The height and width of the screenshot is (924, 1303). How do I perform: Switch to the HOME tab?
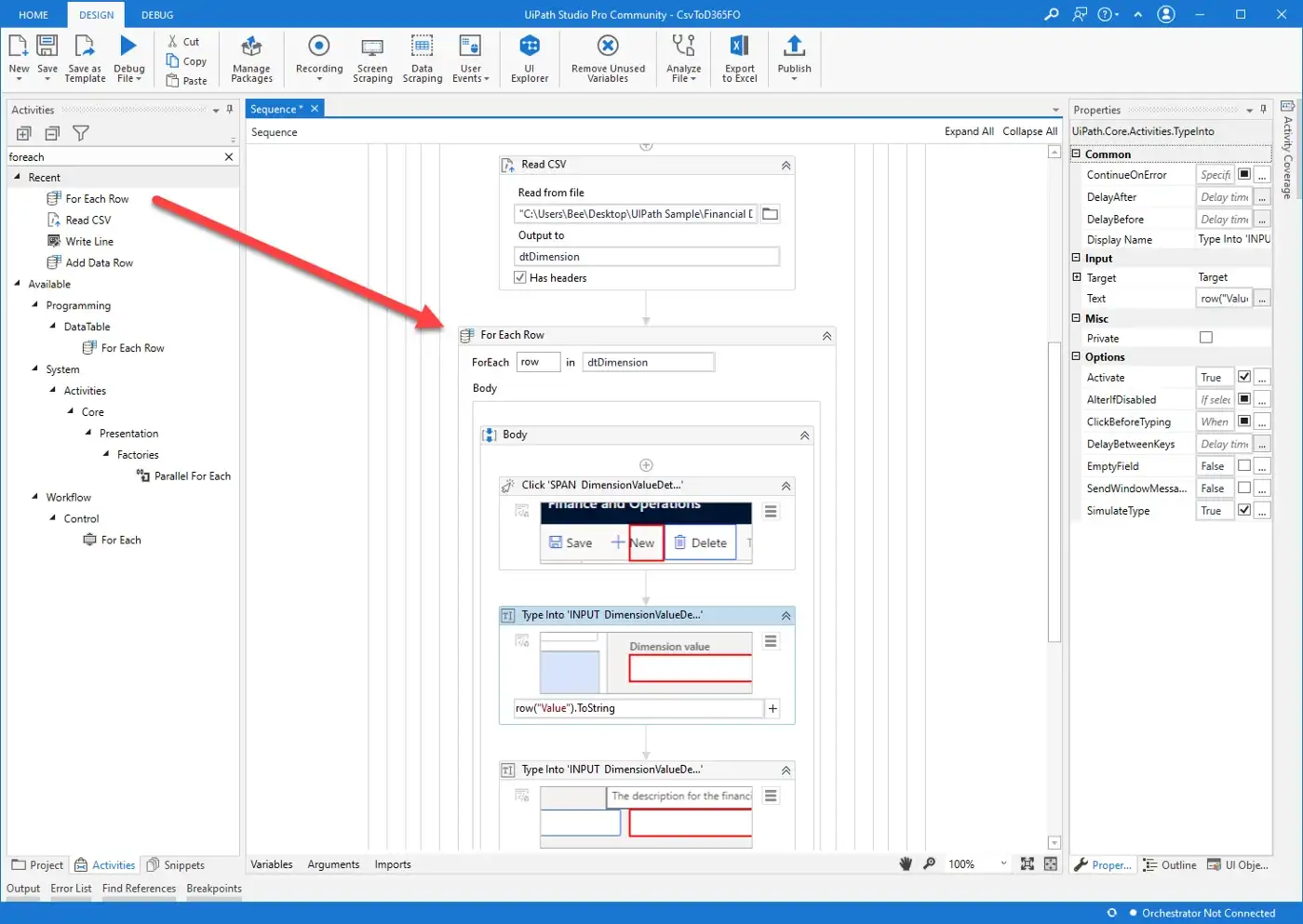[x=34, y=15]
